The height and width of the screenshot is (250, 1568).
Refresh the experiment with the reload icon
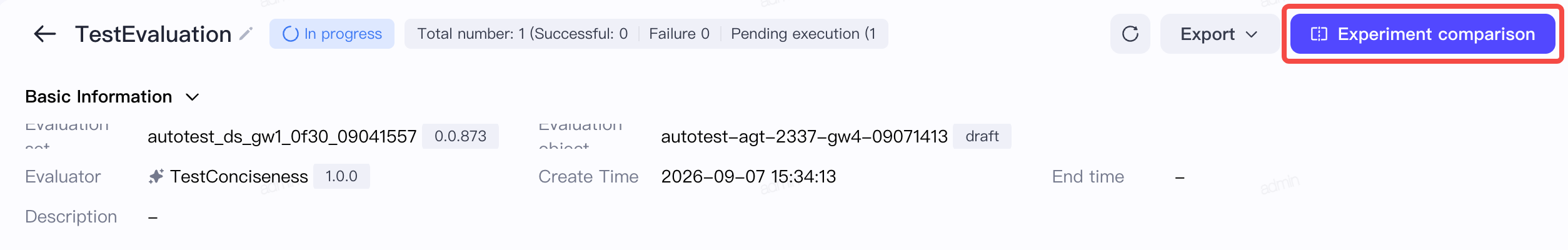pyautogui.click(x=1130, y=34)
